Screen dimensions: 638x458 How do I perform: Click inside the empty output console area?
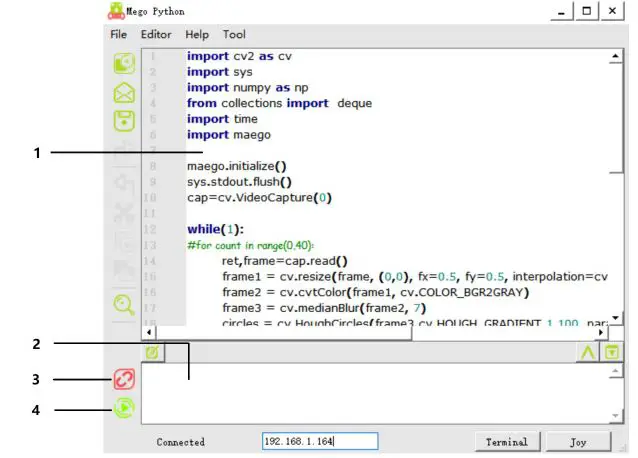(375, 394)
